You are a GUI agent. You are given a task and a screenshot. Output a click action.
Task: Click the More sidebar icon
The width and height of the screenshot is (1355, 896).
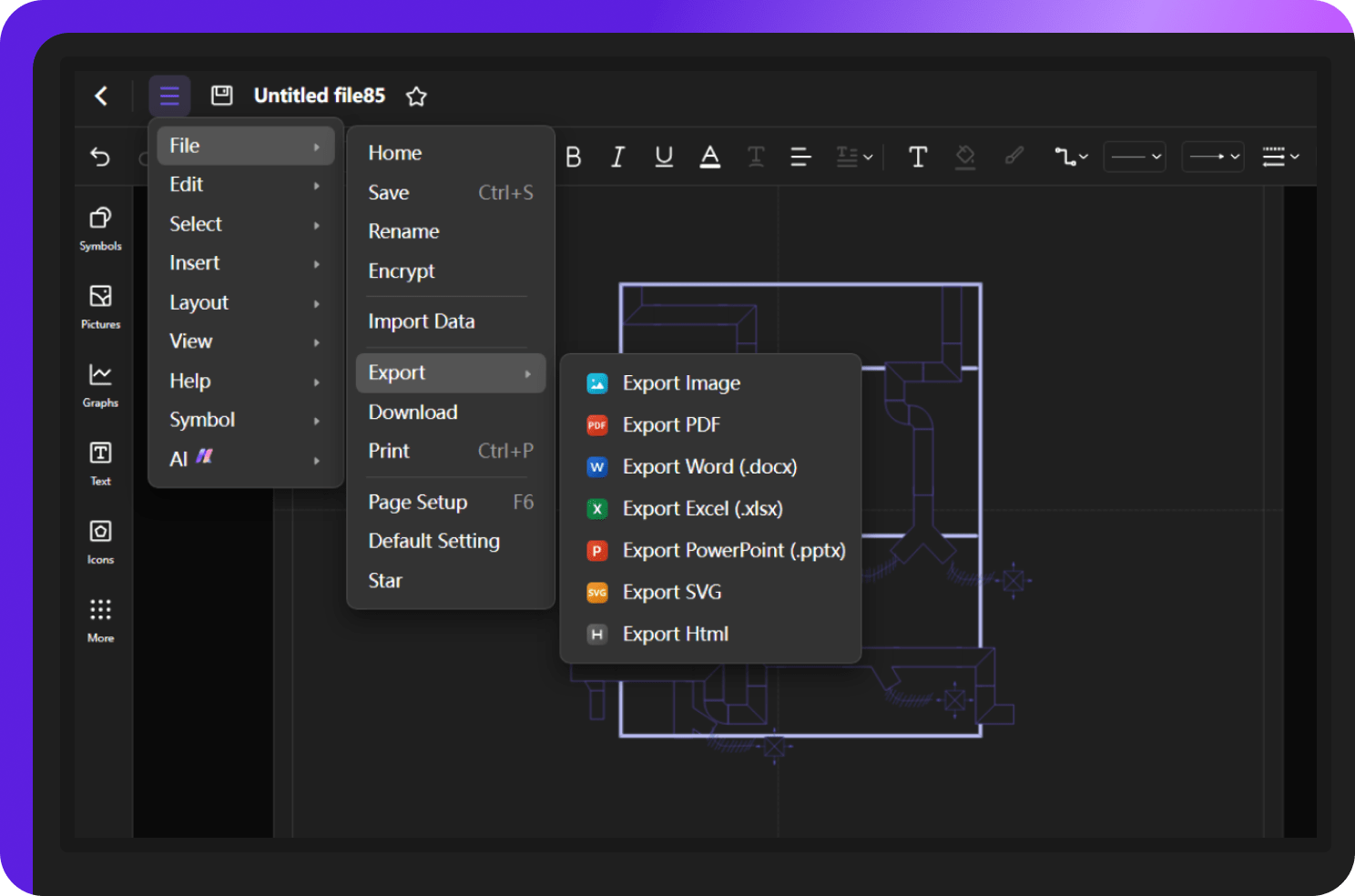click(x=100, y=619)
